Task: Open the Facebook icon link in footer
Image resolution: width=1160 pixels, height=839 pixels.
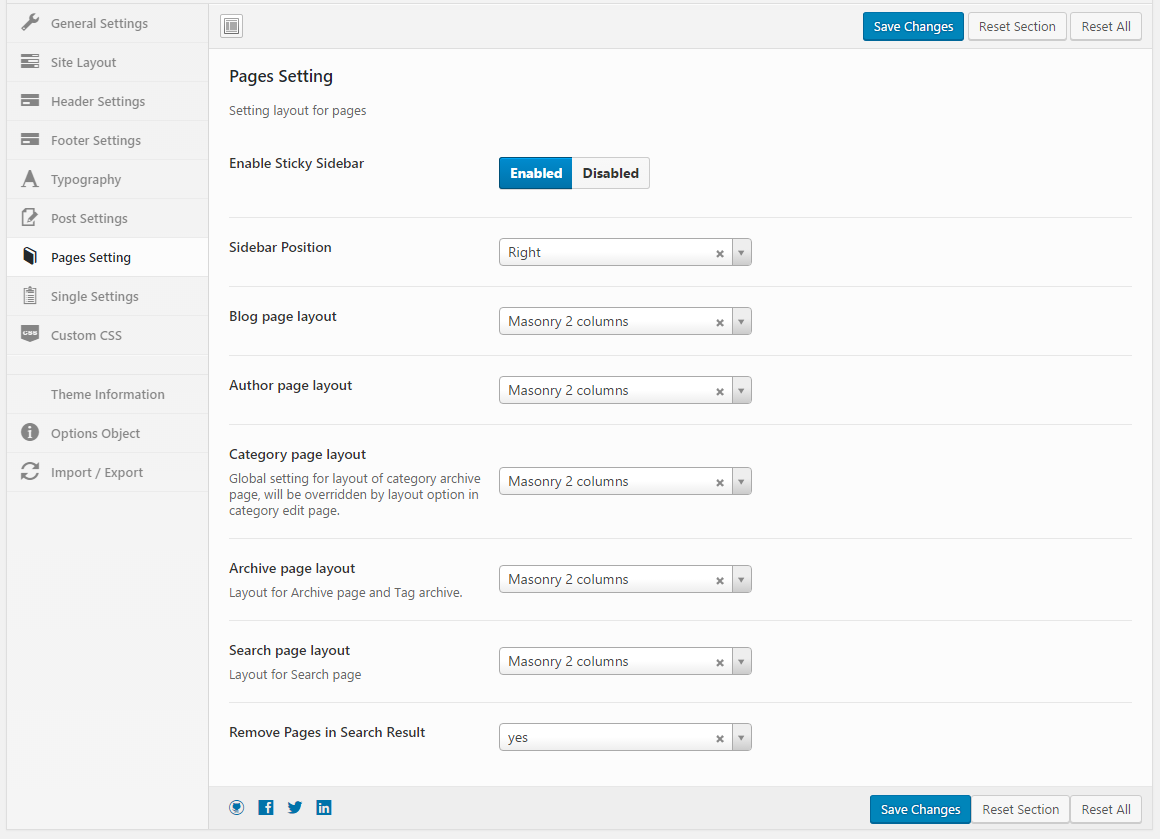Action: pos(266,808)
